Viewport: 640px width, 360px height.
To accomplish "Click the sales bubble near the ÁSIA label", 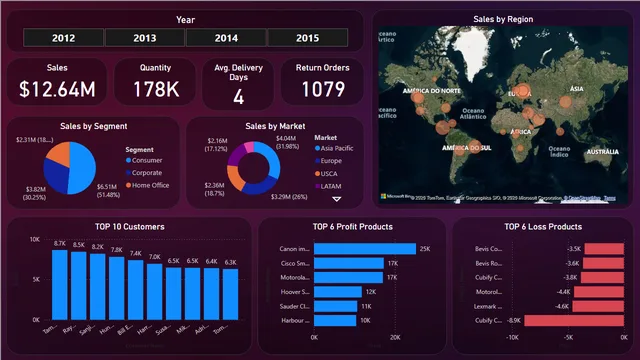I will point(565,102).
